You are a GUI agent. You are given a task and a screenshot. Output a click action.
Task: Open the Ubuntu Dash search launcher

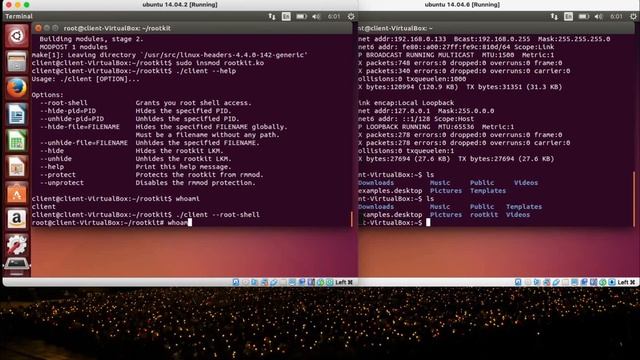click(17, 36)
